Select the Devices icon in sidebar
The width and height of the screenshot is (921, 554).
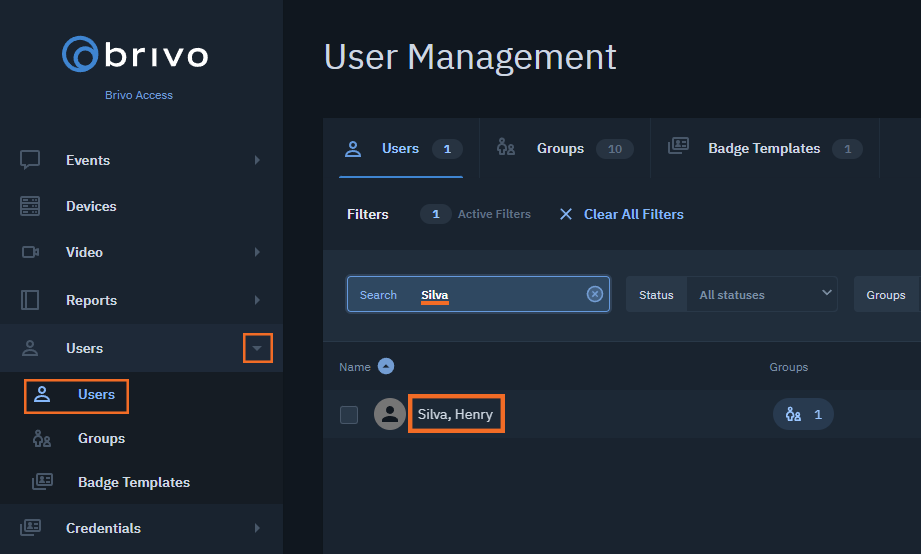click(30, 206)
